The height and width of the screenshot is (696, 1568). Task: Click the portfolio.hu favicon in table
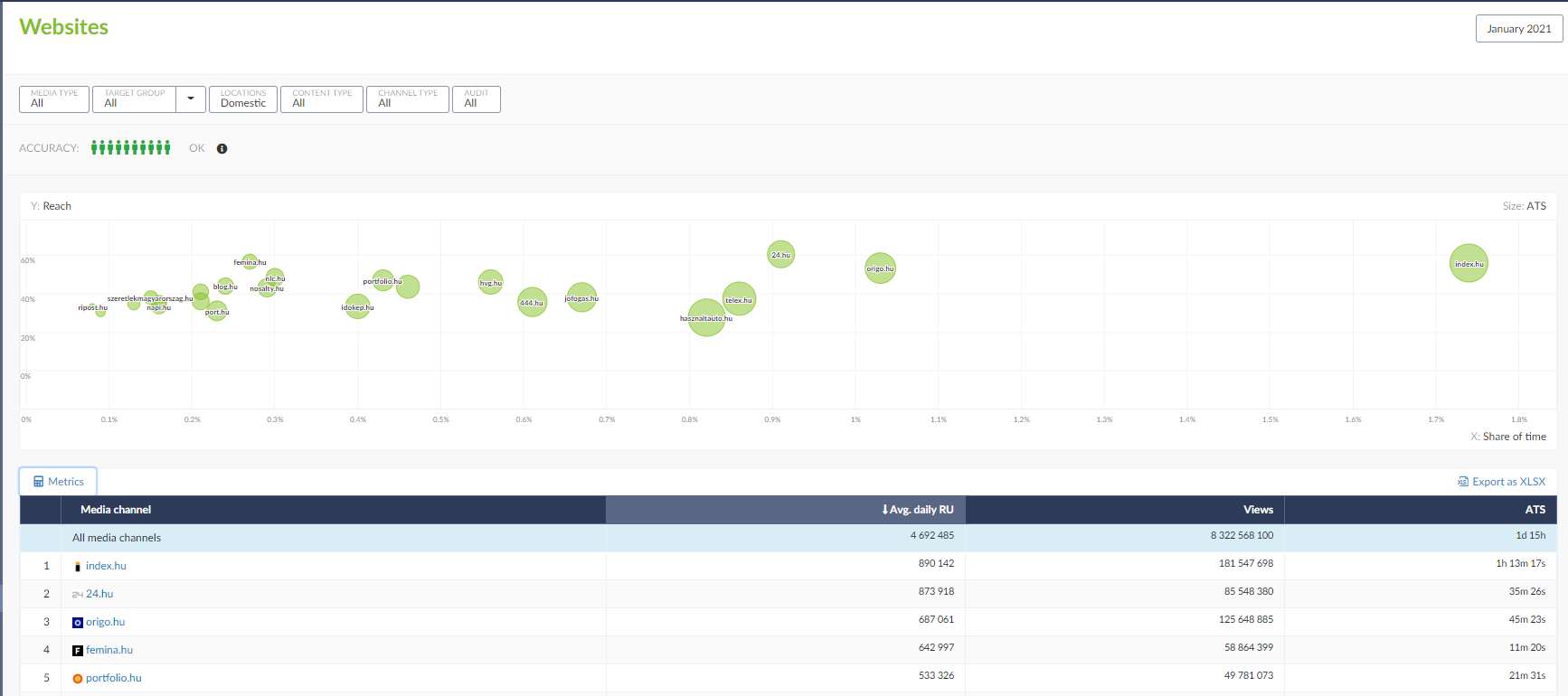point(77,679)
